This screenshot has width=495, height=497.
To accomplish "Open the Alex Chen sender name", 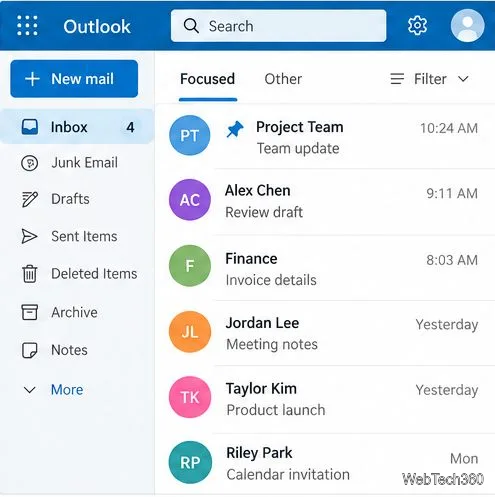I will [258, 191].
